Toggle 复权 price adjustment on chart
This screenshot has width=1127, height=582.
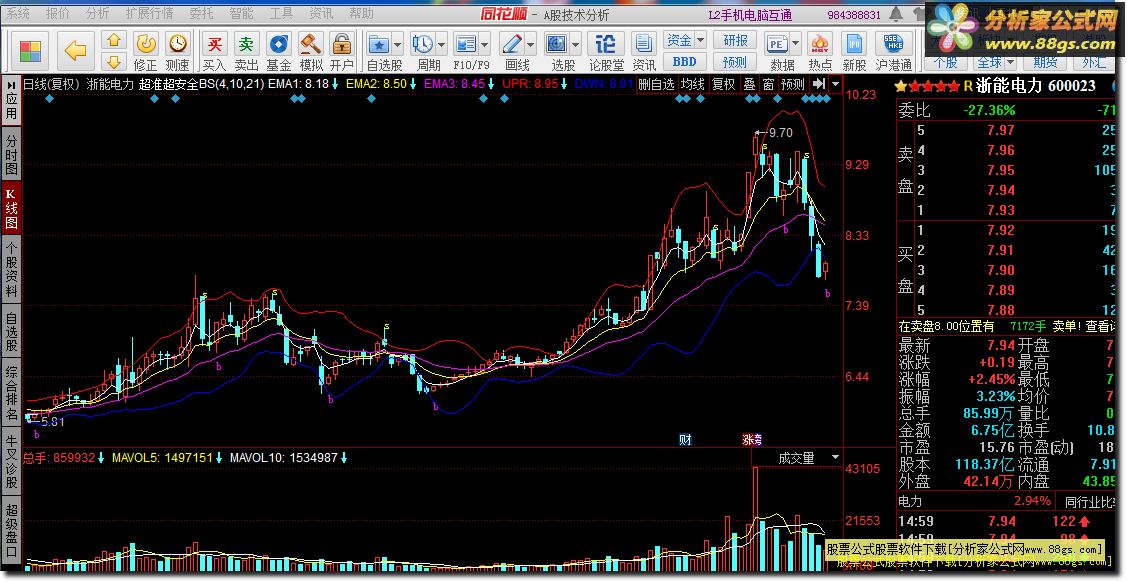click(724, 84)
